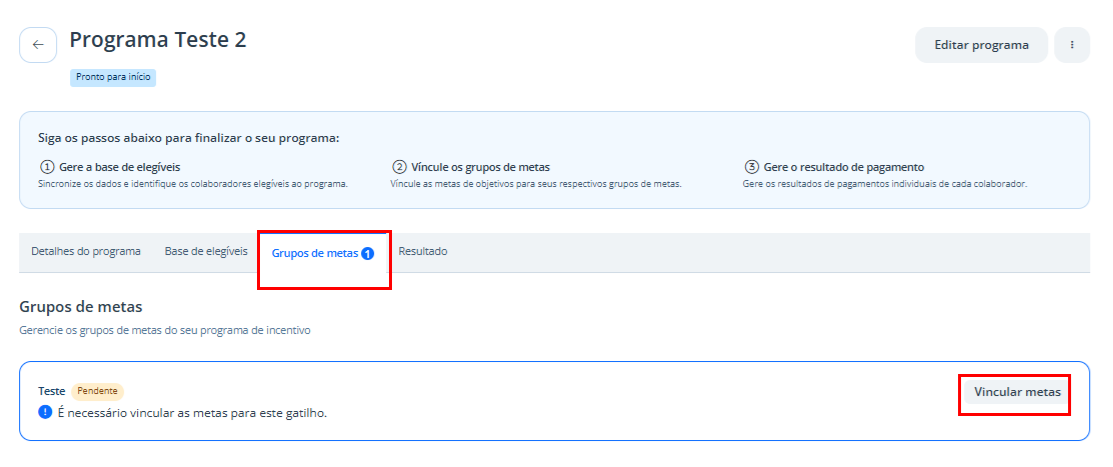Click the back arrow button

coord(38,45)
